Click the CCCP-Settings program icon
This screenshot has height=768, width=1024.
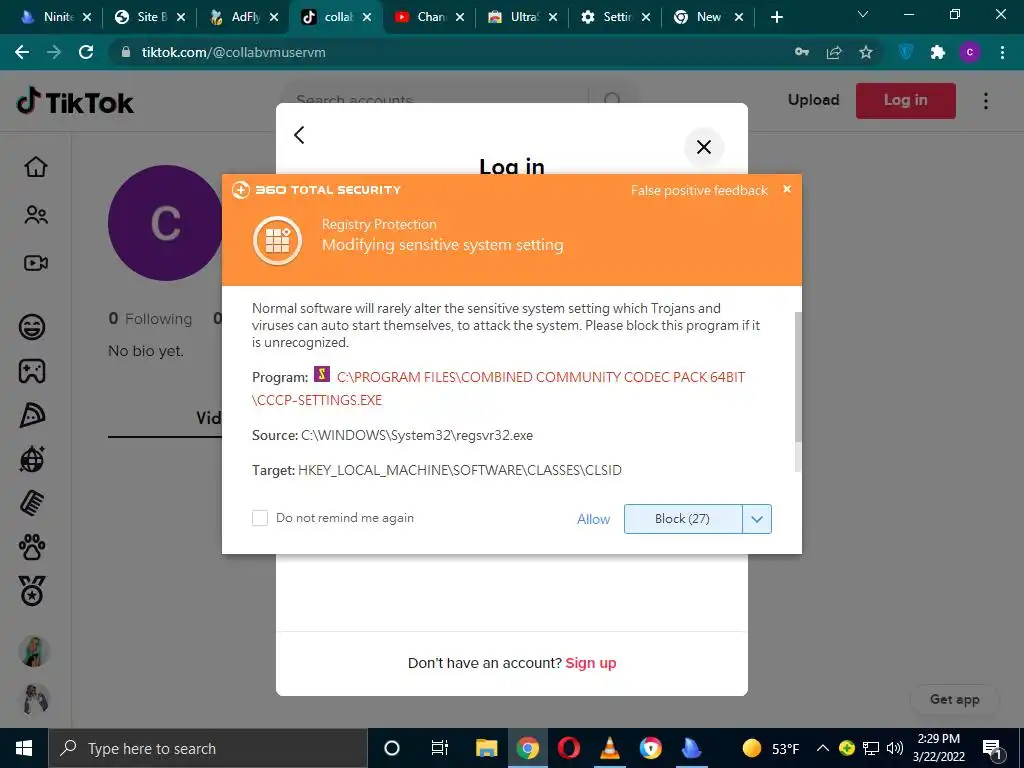coord(321,374)
